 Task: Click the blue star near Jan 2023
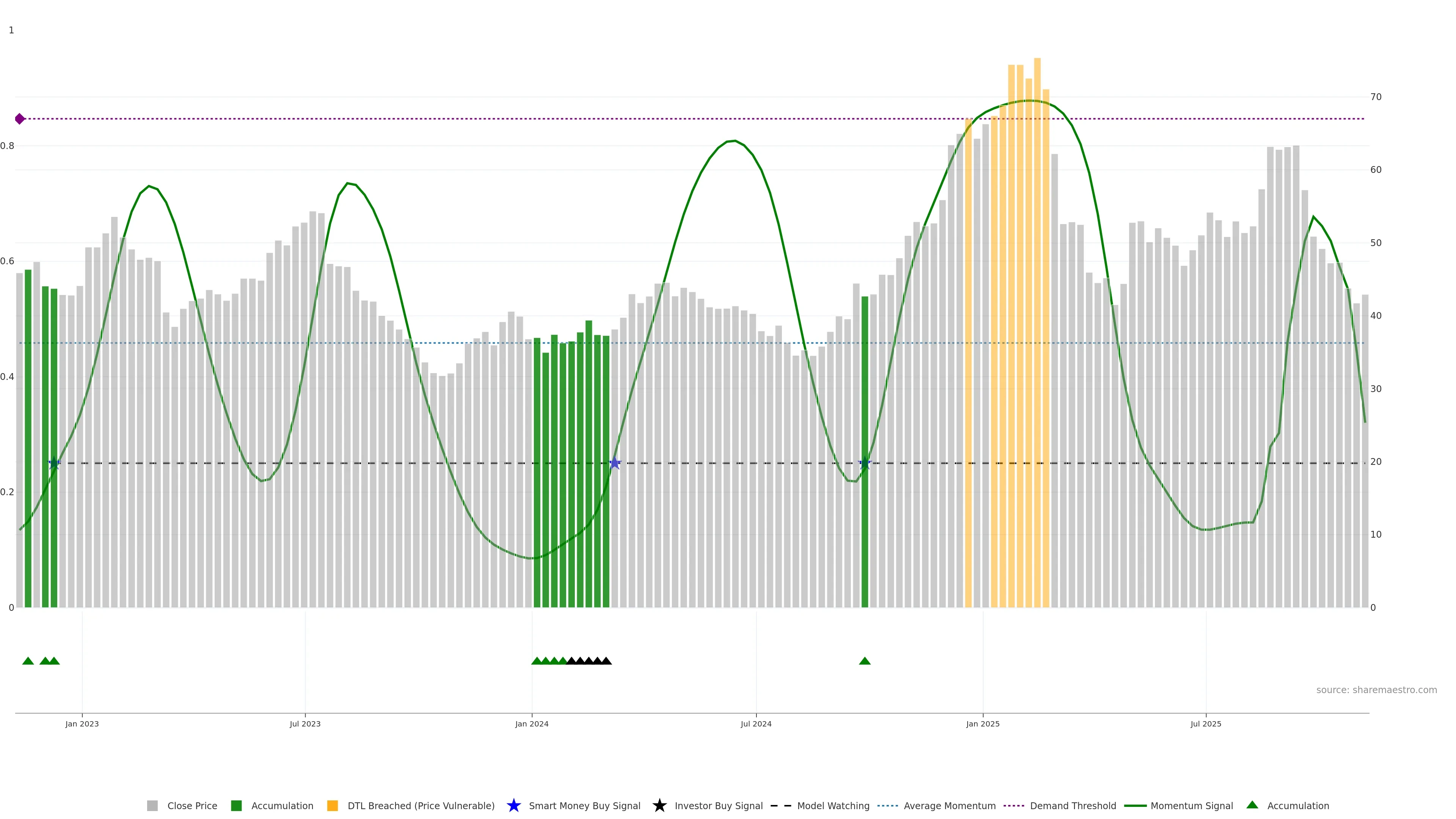[x=54, y=463]
